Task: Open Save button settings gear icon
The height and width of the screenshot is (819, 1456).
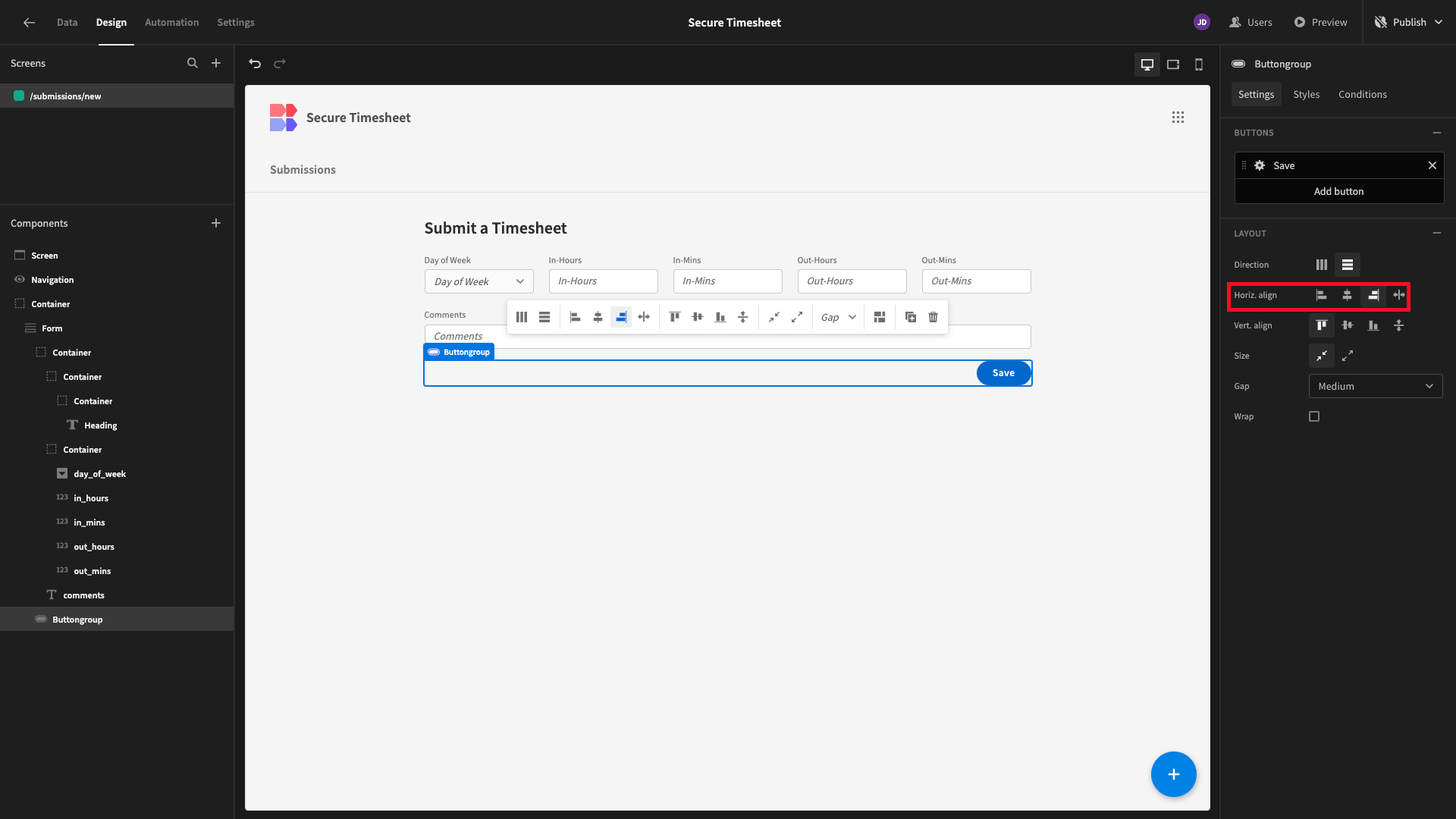Action: (x=1260, y=165)
